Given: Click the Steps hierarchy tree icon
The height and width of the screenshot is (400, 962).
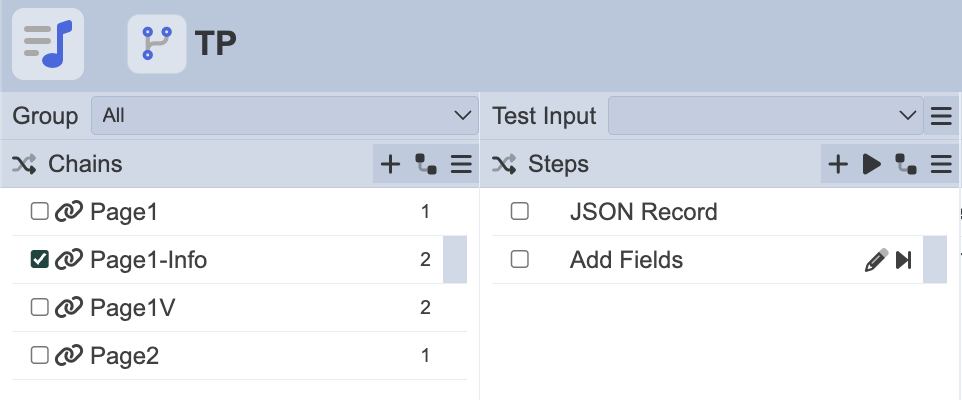Looking at the screenshot, I should click(x=906, y=164).
